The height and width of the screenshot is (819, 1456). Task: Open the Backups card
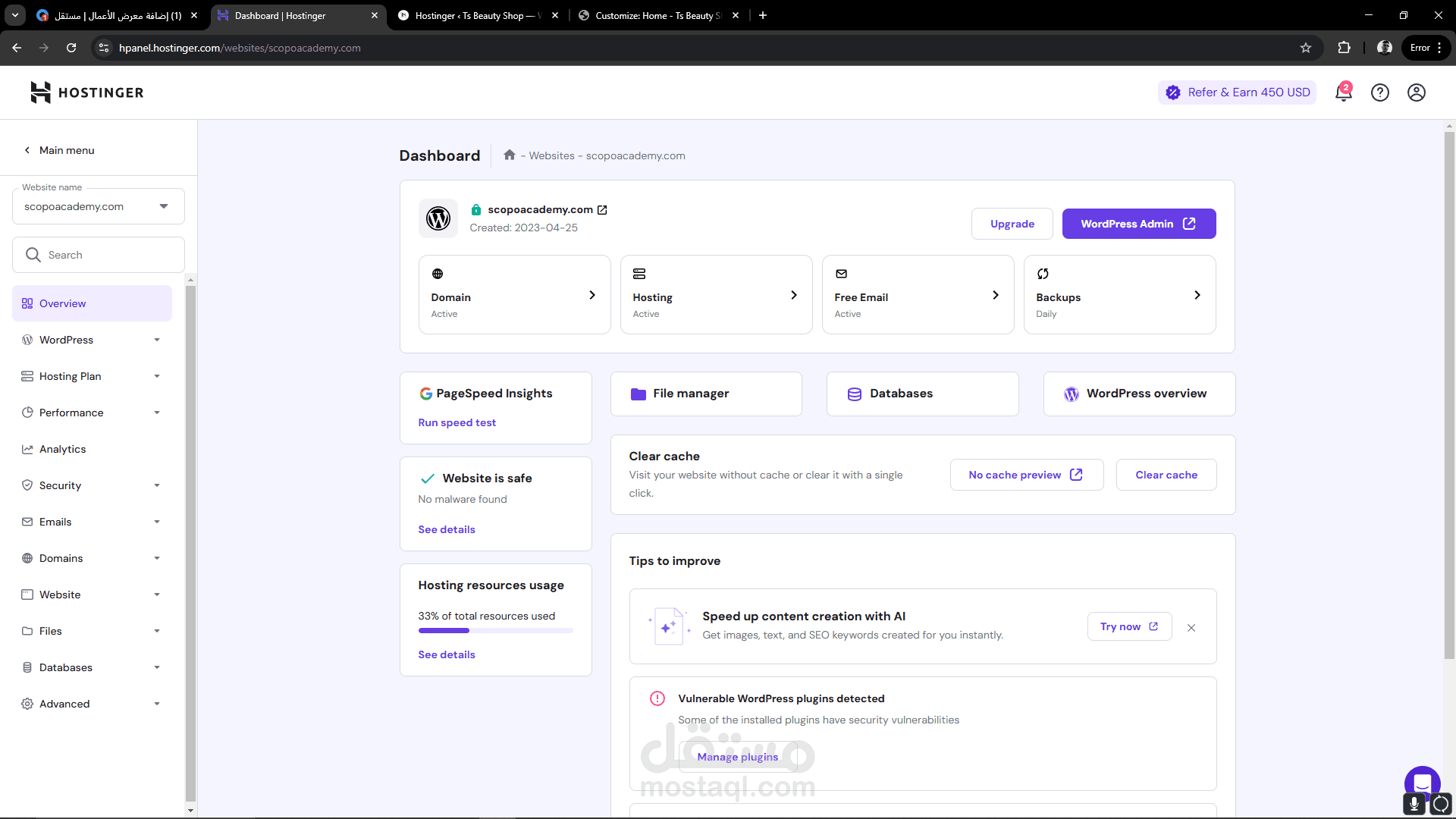[1119, 295]
